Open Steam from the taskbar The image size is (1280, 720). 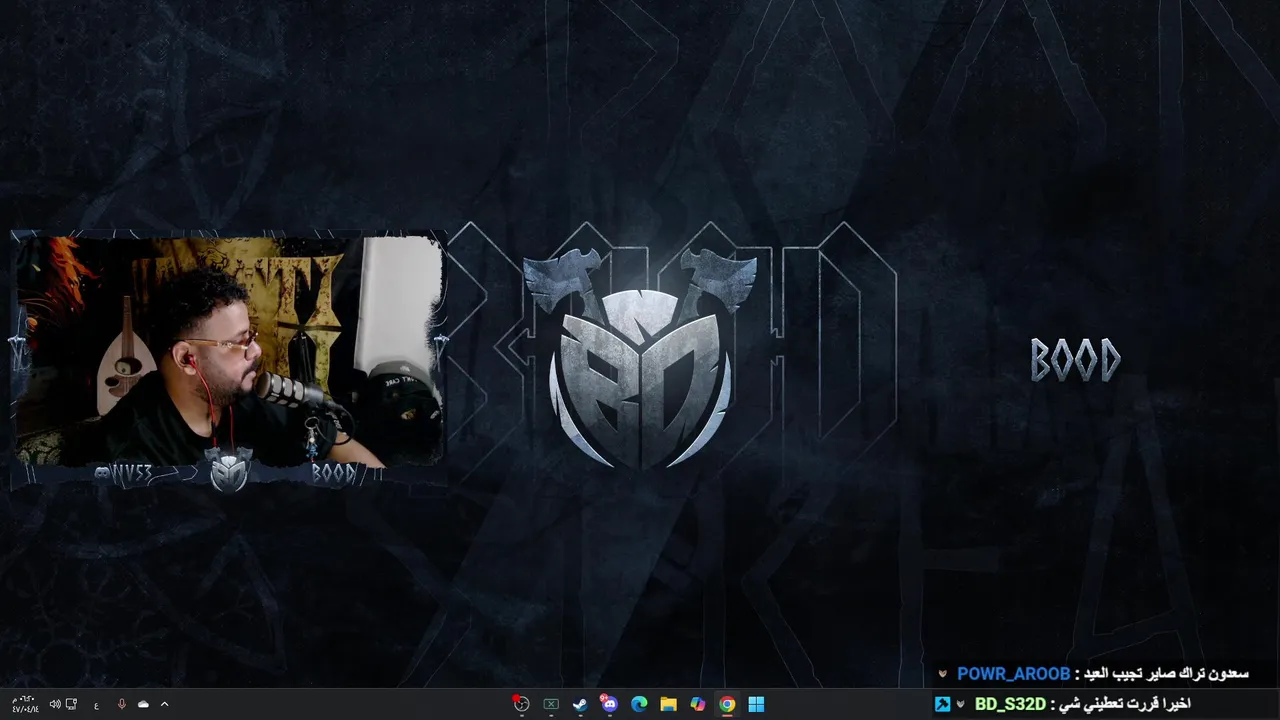pyautogui.click(x=580, y=704)
